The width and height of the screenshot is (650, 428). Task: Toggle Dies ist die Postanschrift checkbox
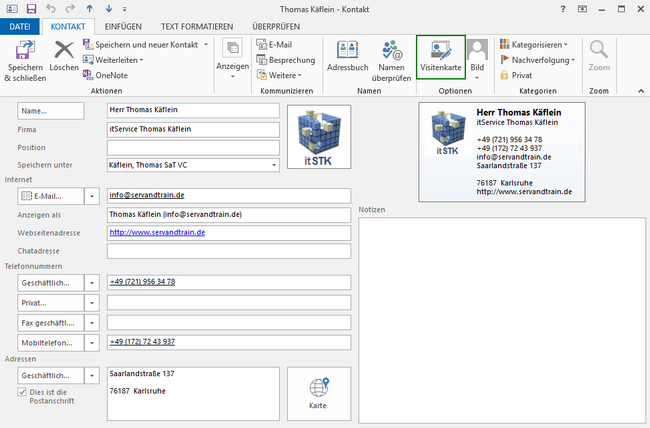point(22,392)
